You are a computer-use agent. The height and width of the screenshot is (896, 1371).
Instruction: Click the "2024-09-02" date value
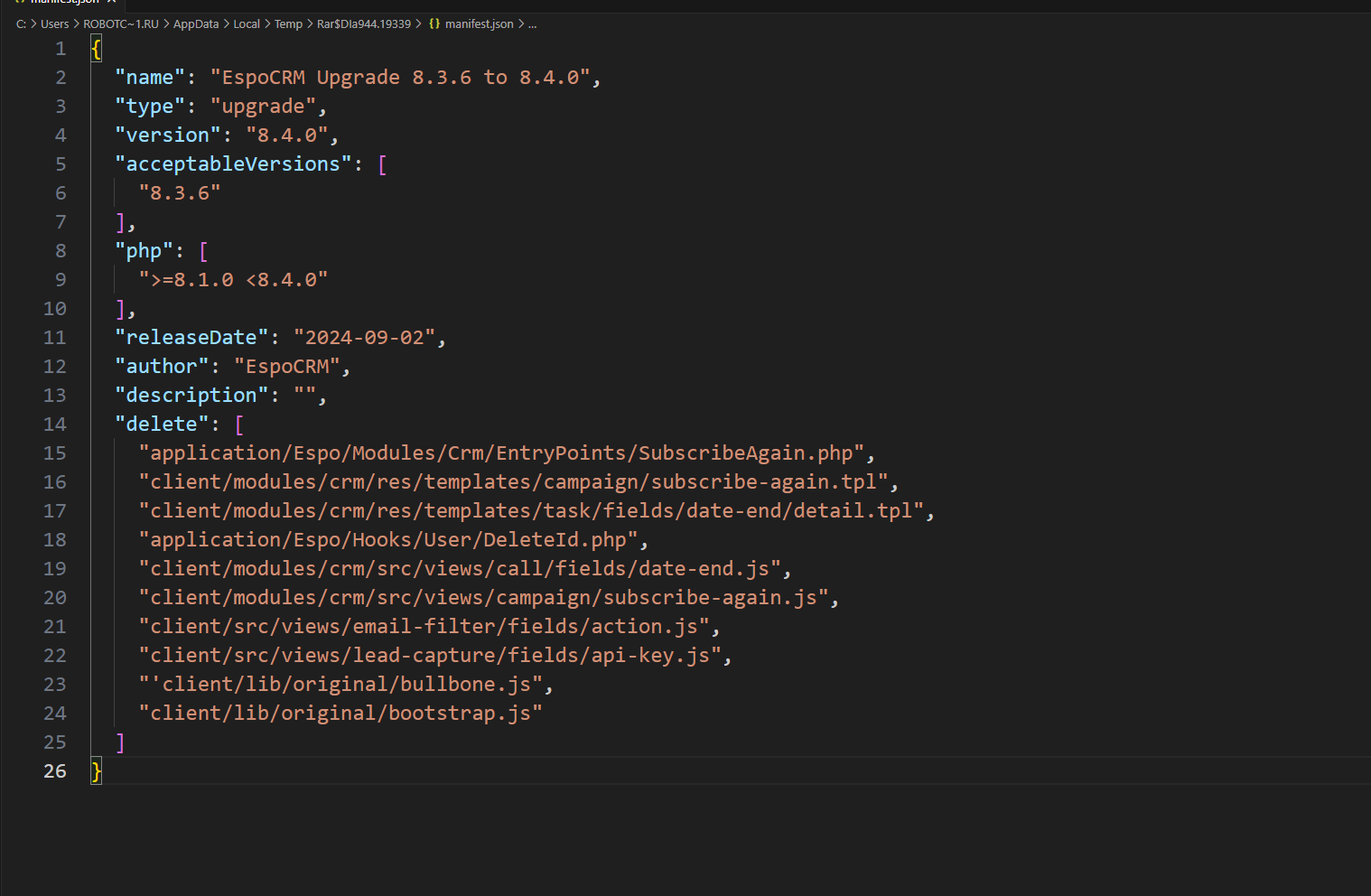(364, 338)
